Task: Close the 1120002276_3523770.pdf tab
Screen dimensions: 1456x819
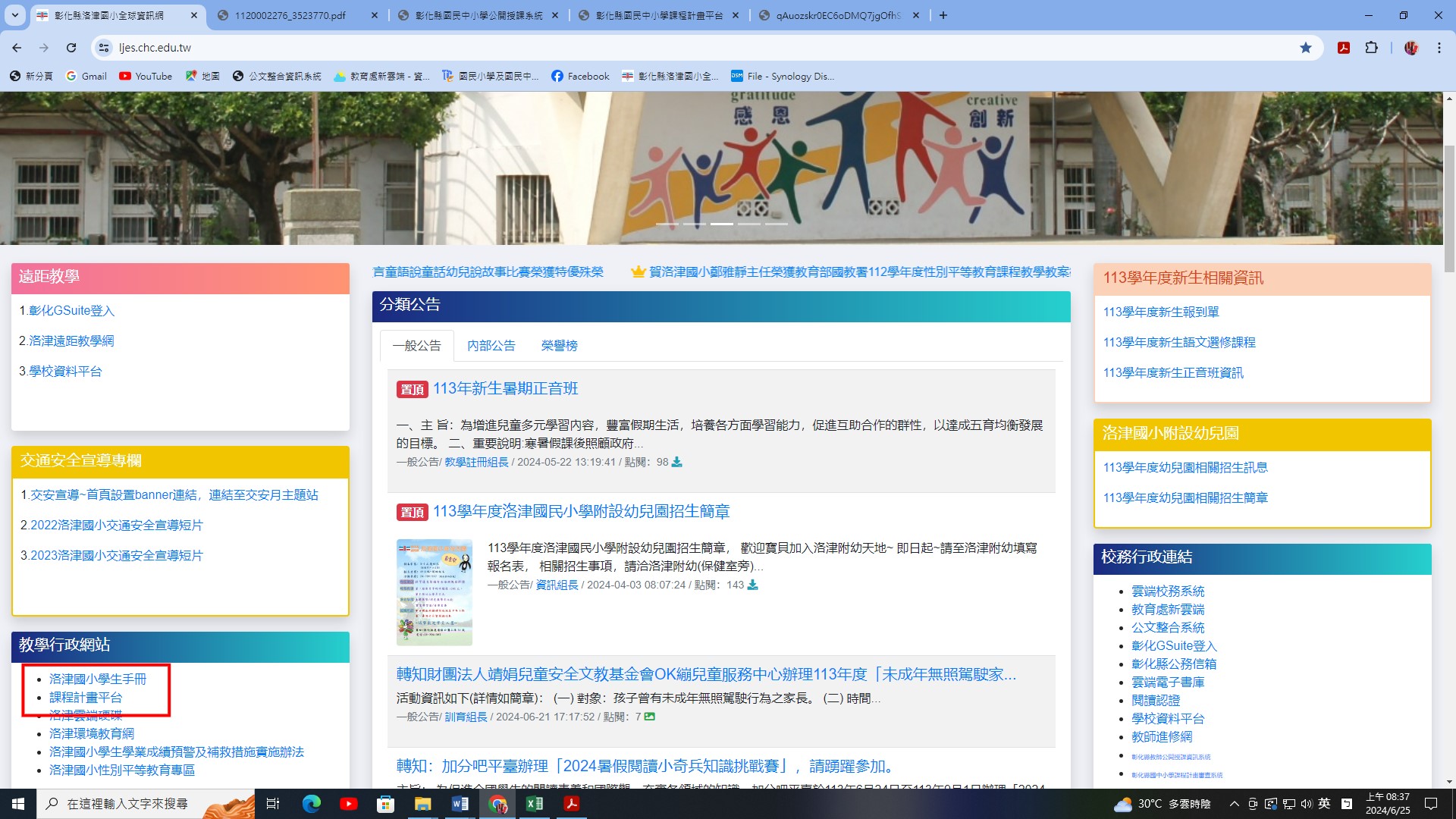Action: click(375, 15)
